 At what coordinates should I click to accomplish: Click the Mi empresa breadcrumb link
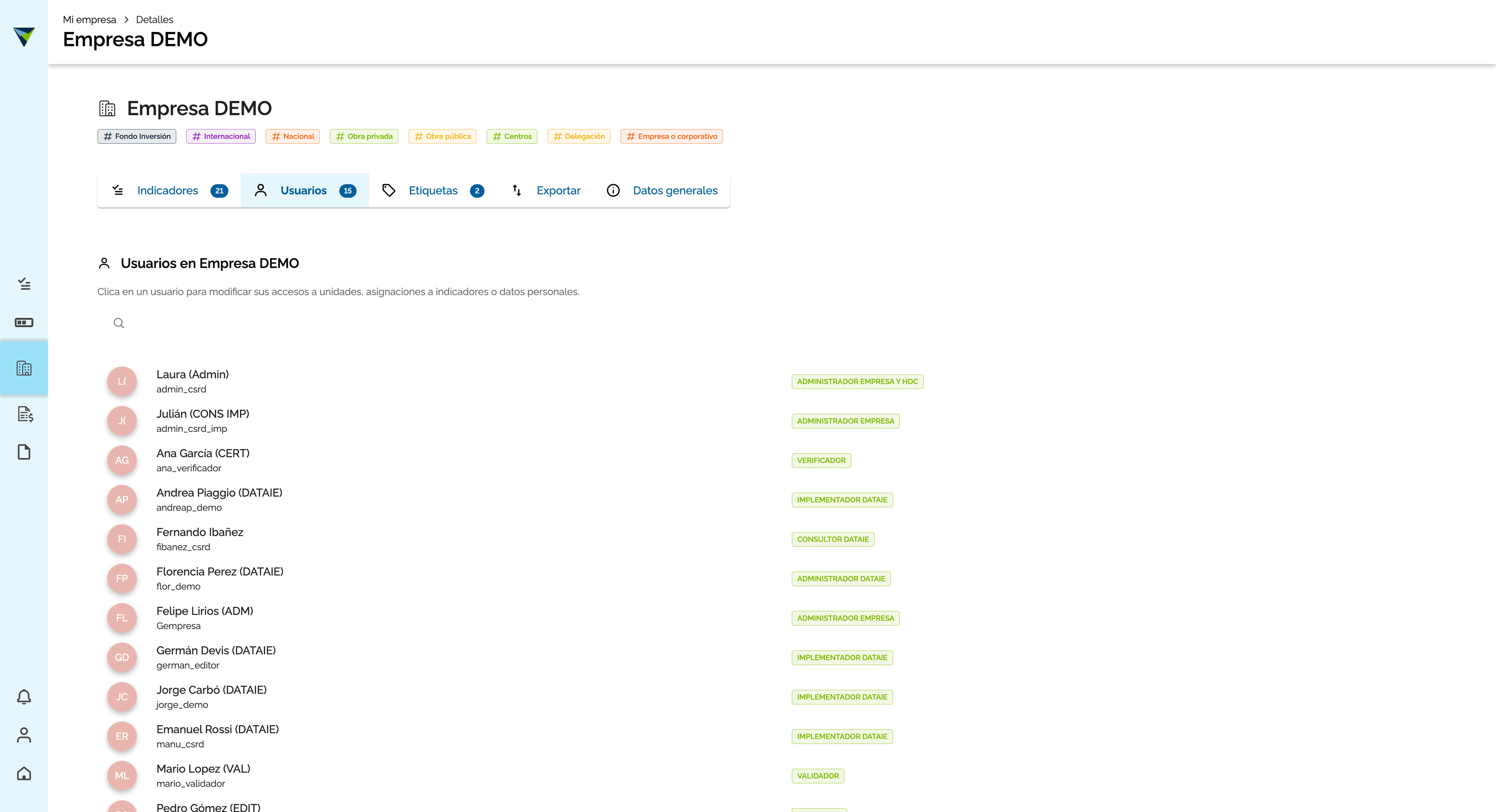point(90,20)
